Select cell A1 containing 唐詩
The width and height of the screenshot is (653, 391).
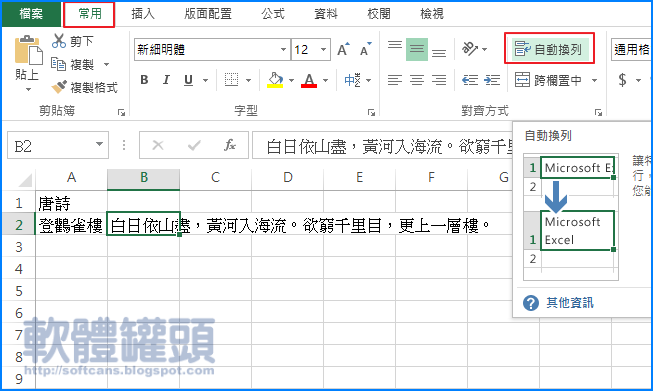click(71, 203)
